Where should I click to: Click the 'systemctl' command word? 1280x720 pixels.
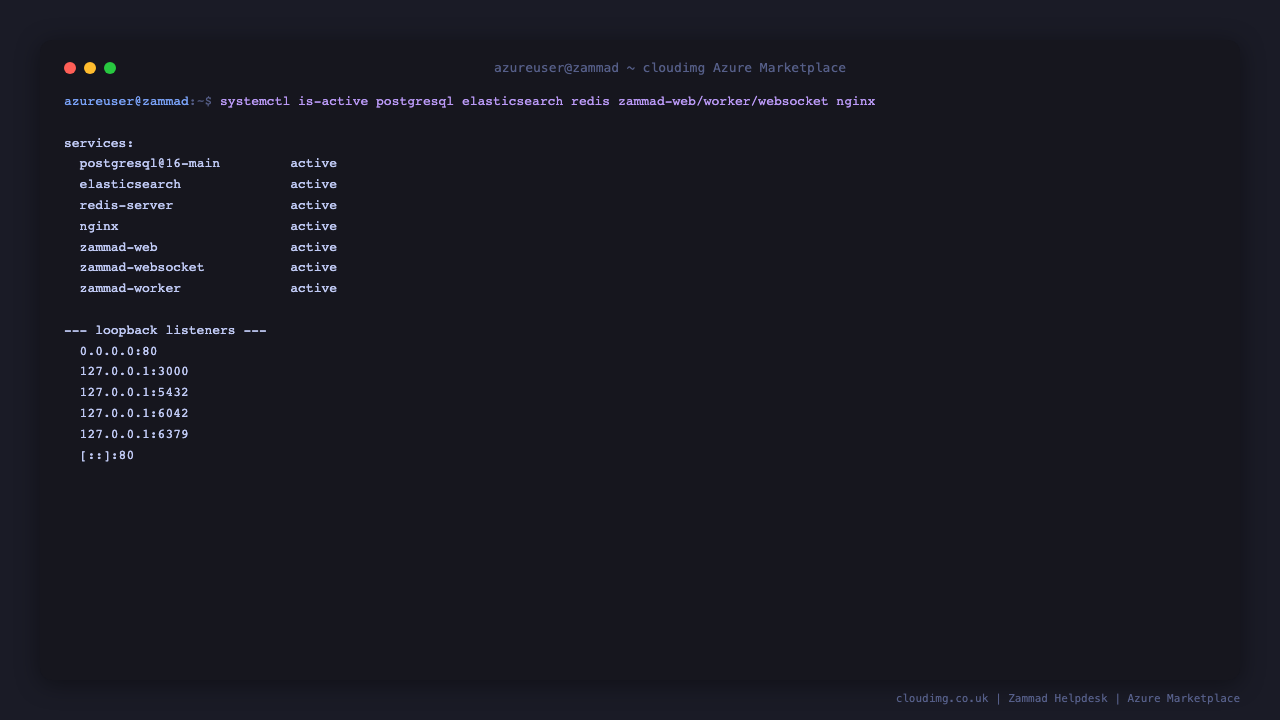coord(255,102)
